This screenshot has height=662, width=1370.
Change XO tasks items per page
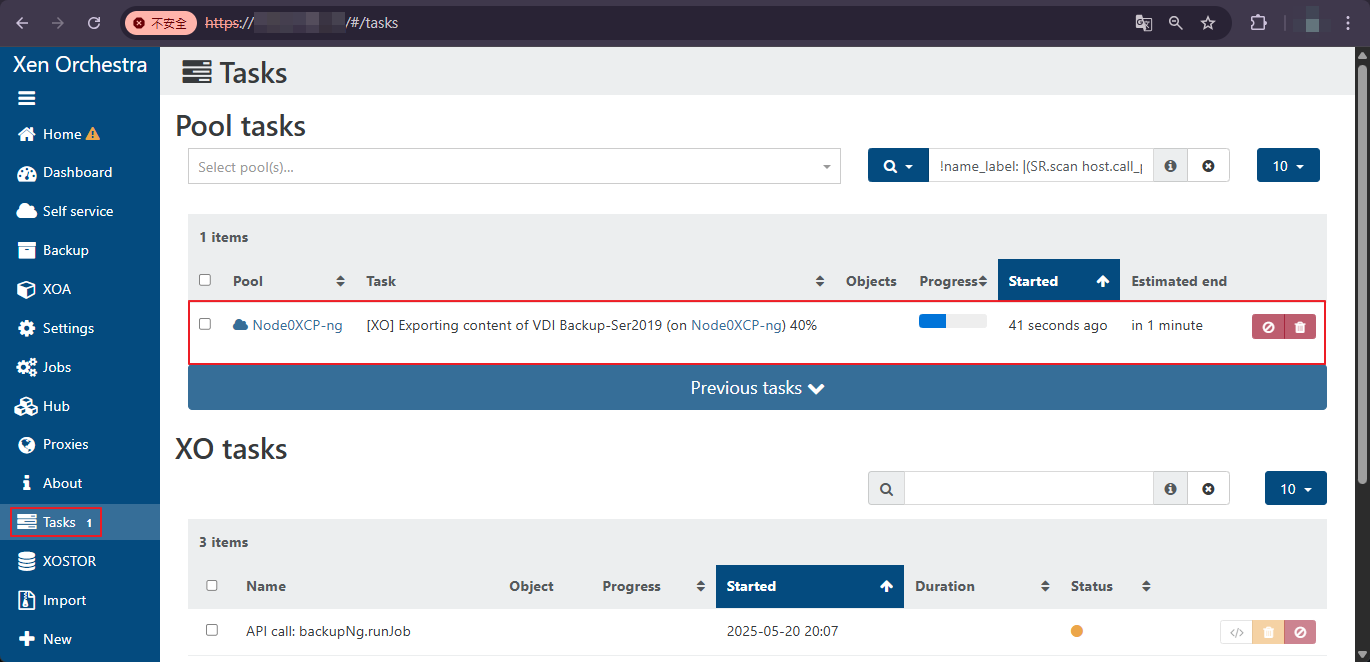coord(1296,489)
